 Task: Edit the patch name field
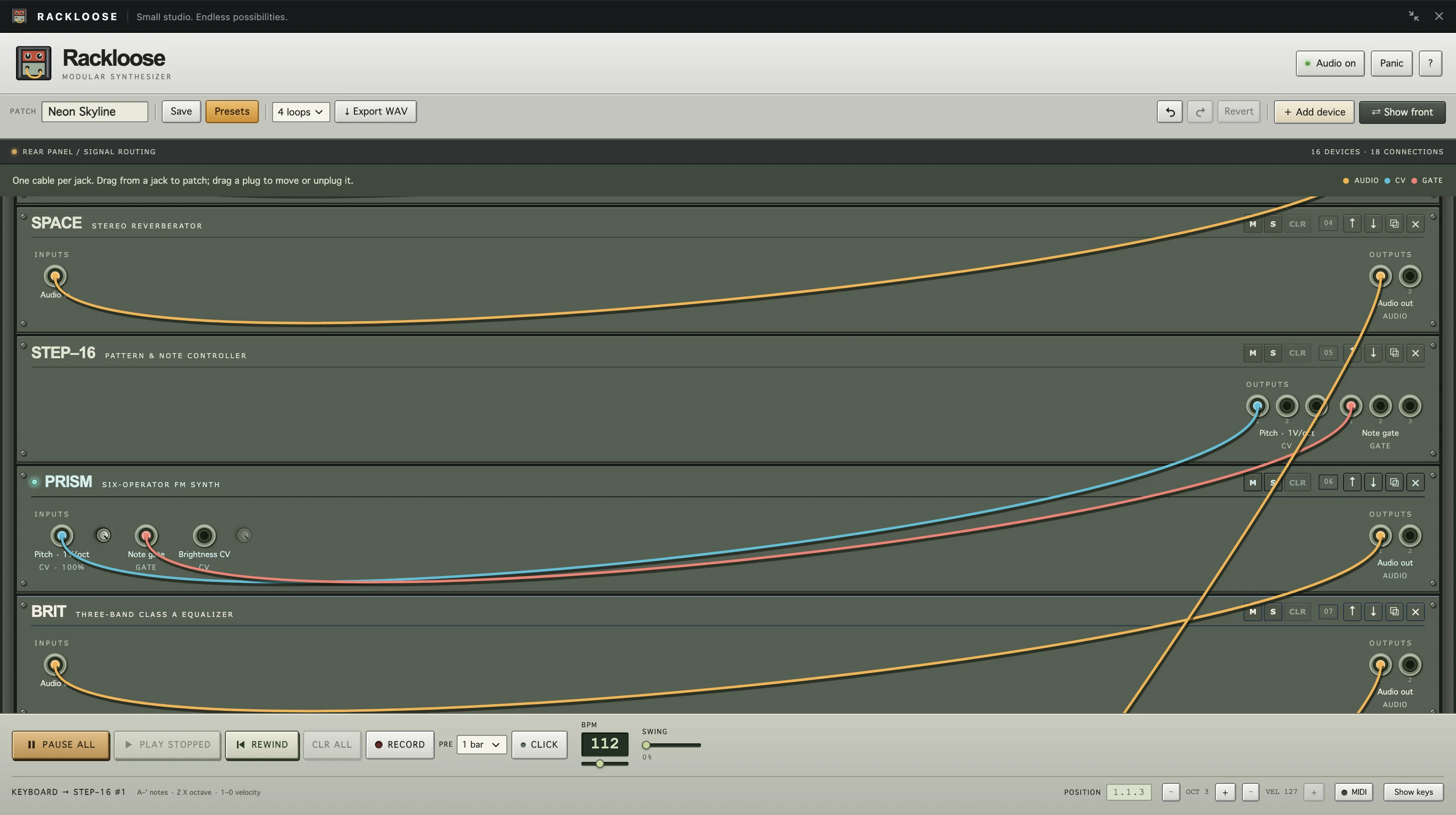click(x=95, y=112)
